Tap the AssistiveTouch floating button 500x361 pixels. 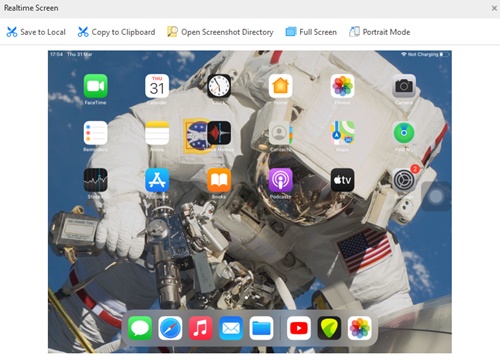[436, 197]
